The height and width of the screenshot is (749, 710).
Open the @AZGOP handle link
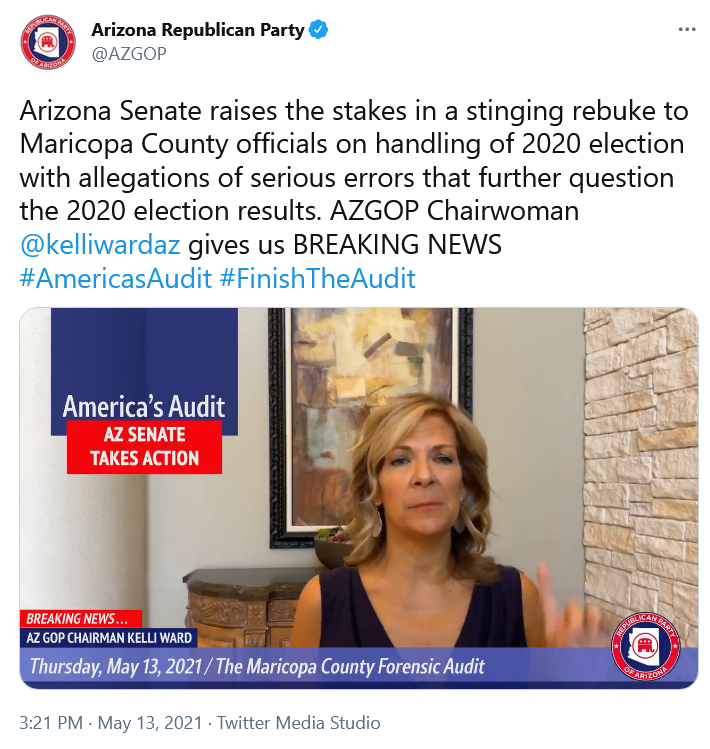tap(129, 54)
